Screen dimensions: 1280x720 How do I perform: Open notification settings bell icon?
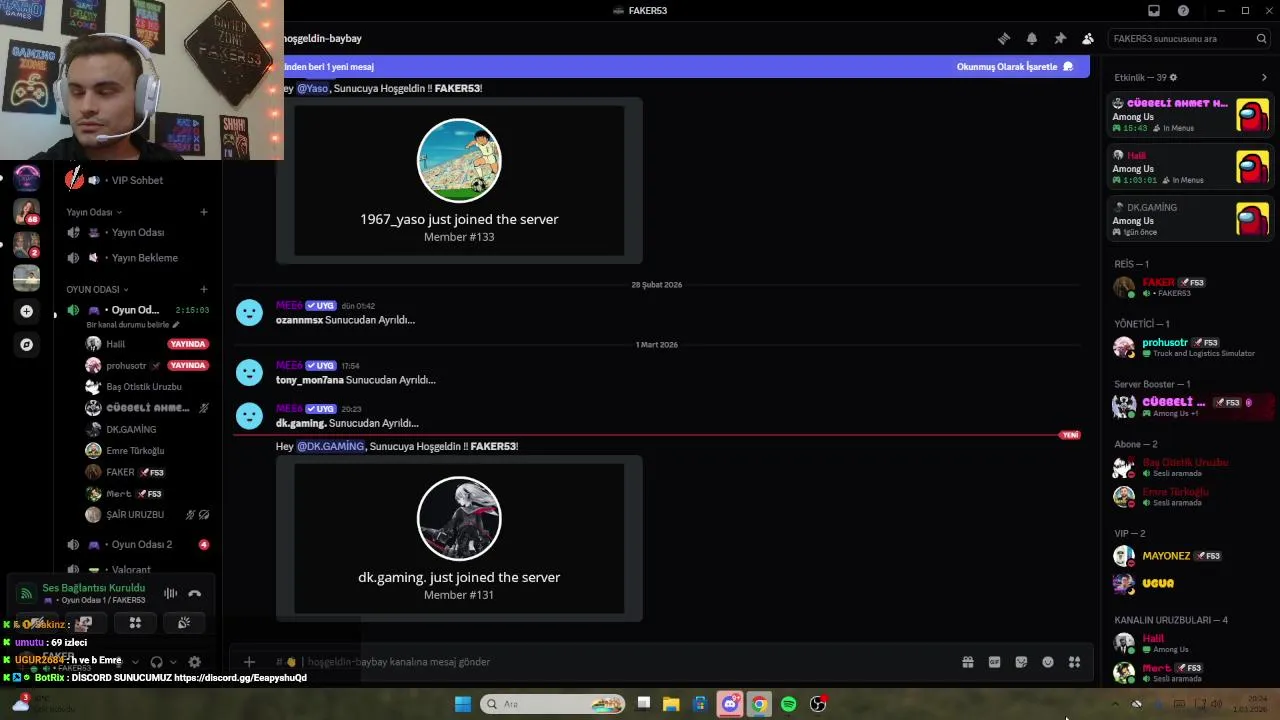tap(1032, 39)
